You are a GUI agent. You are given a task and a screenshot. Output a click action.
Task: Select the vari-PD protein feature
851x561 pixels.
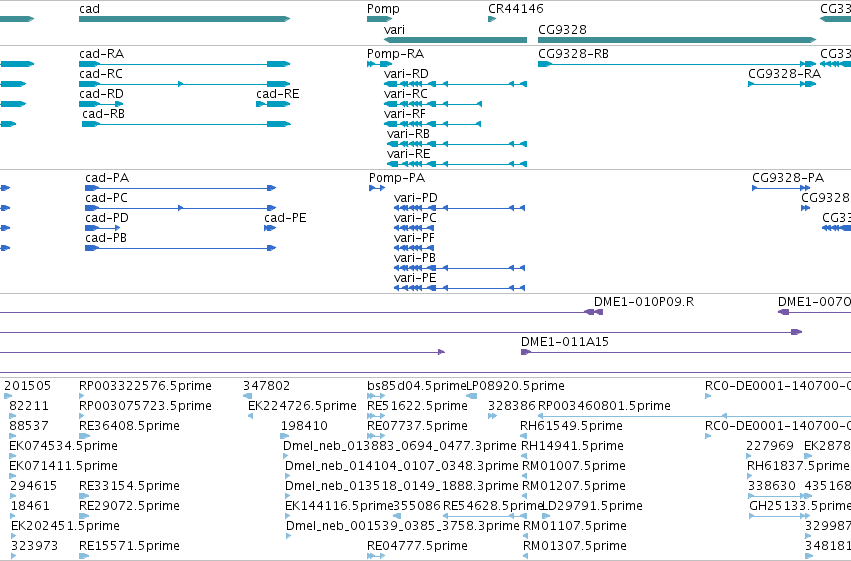point(460,208)
